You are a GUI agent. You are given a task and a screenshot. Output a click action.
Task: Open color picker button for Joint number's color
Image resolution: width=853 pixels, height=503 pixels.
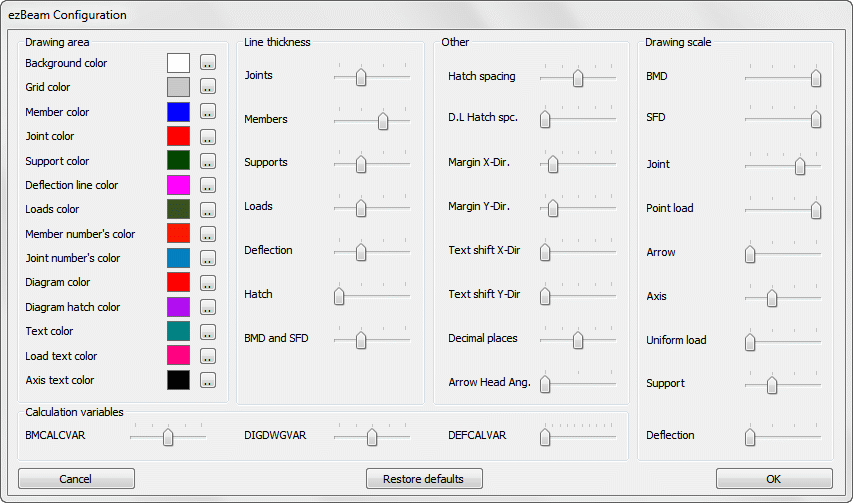point(208,258)
